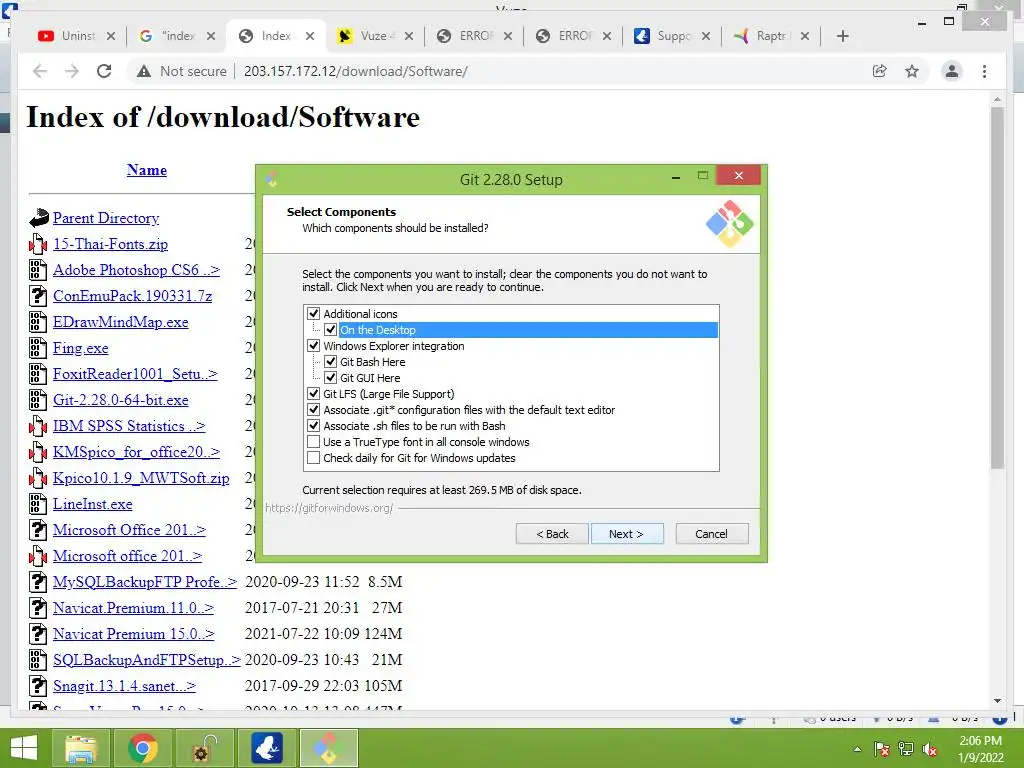This screenshot has width=1024, height=768.
Task: Show hidden tray icons arrow
Action: (857, 749)
